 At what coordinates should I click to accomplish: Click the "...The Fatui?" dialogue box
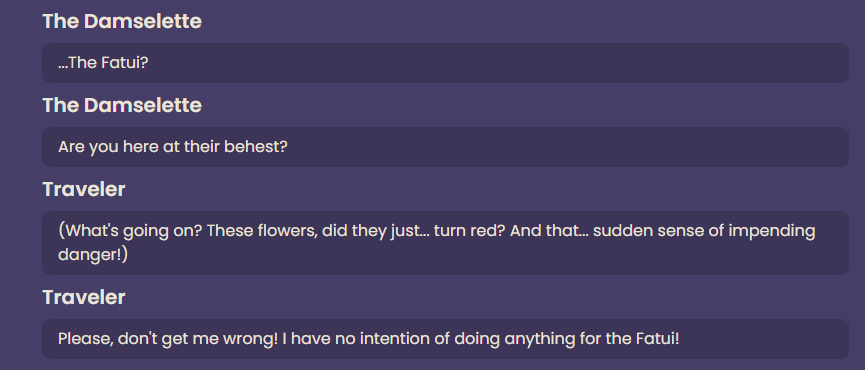[445, 63]
